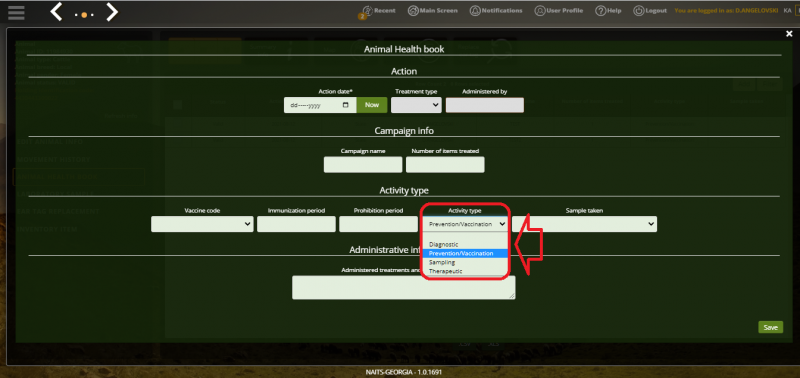Open the Treatment type dropdown
Viewport: 800px width, 378px height.
coord(416,105)
